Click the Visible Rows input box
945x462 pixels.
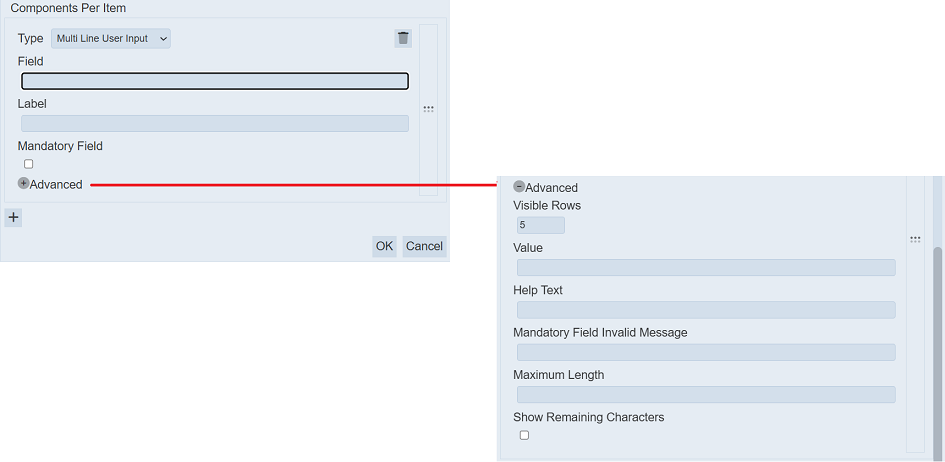click(x=540, y=225)
